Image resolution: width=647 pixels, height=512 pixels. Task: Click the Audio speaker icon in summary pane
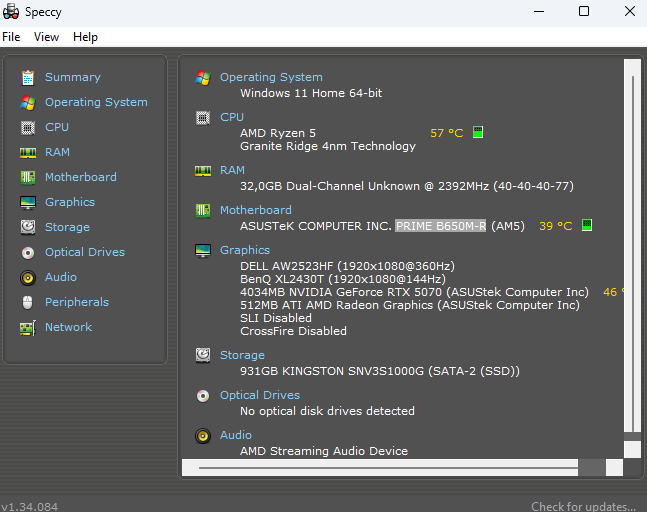coord(203,436)
